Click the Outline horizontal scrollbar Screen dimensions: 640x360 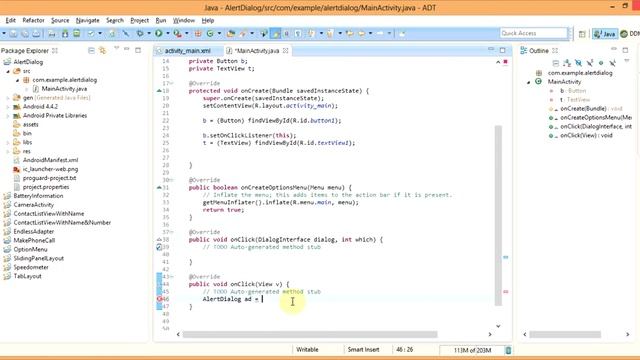tap(565, 334)
